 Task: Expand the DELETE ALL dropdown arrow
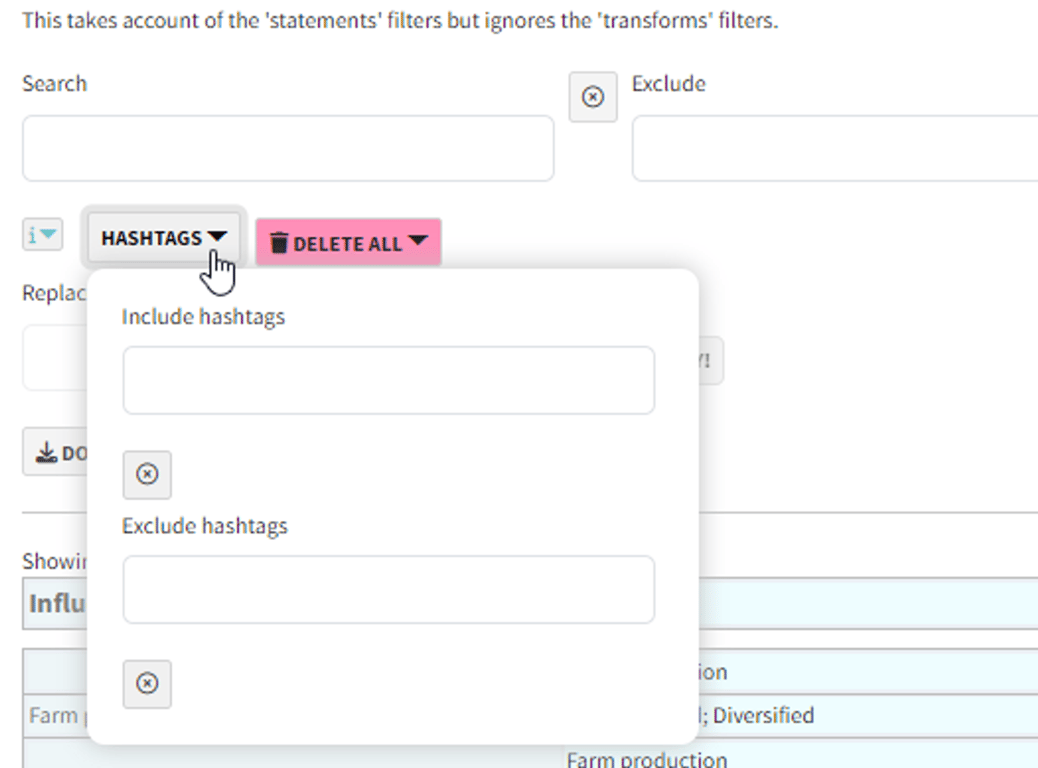(418, 241)
